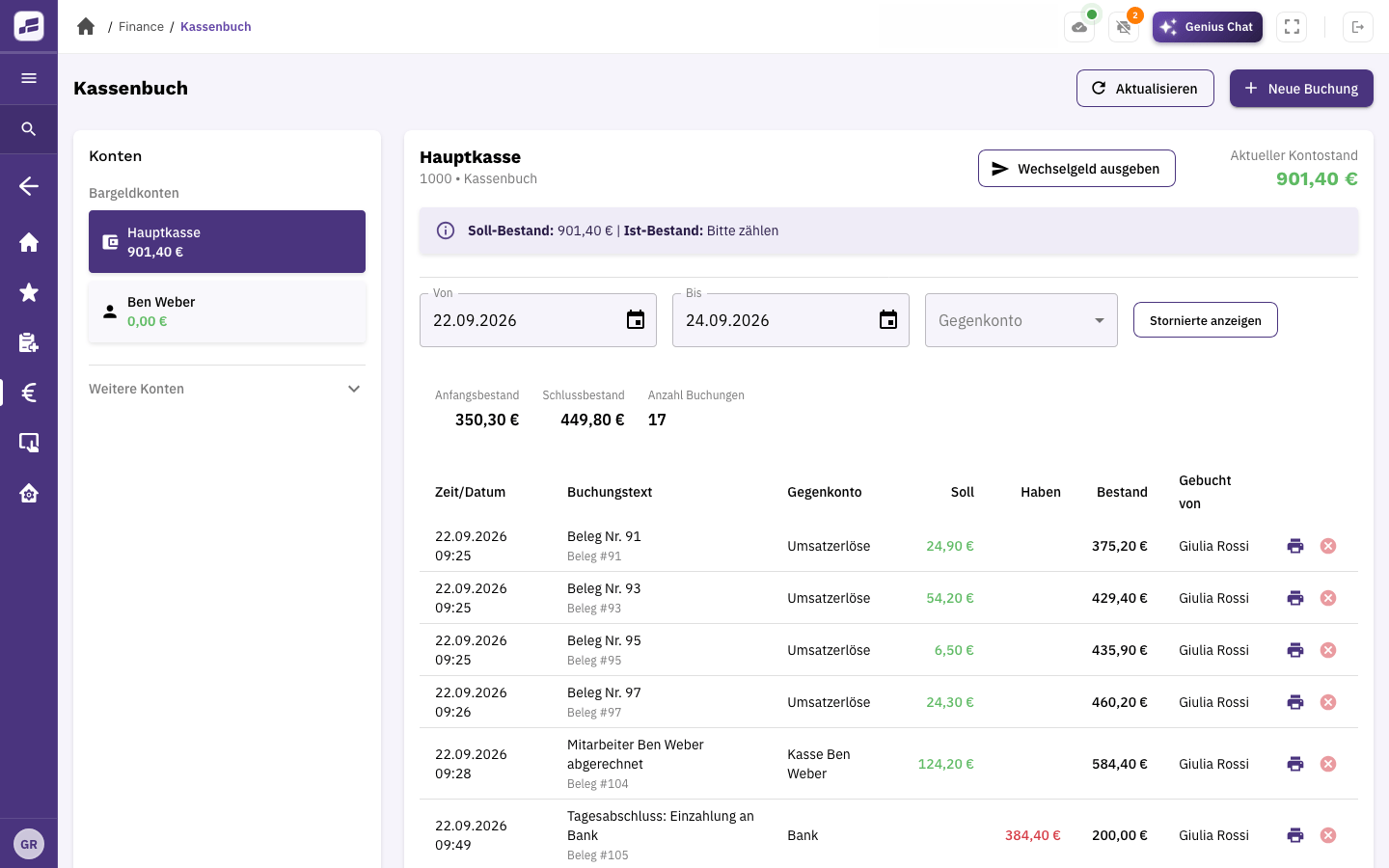The image size is (1389, 868).
Task: Click the back arrow icon in the sidebar
Action: (x=29, y=186)
